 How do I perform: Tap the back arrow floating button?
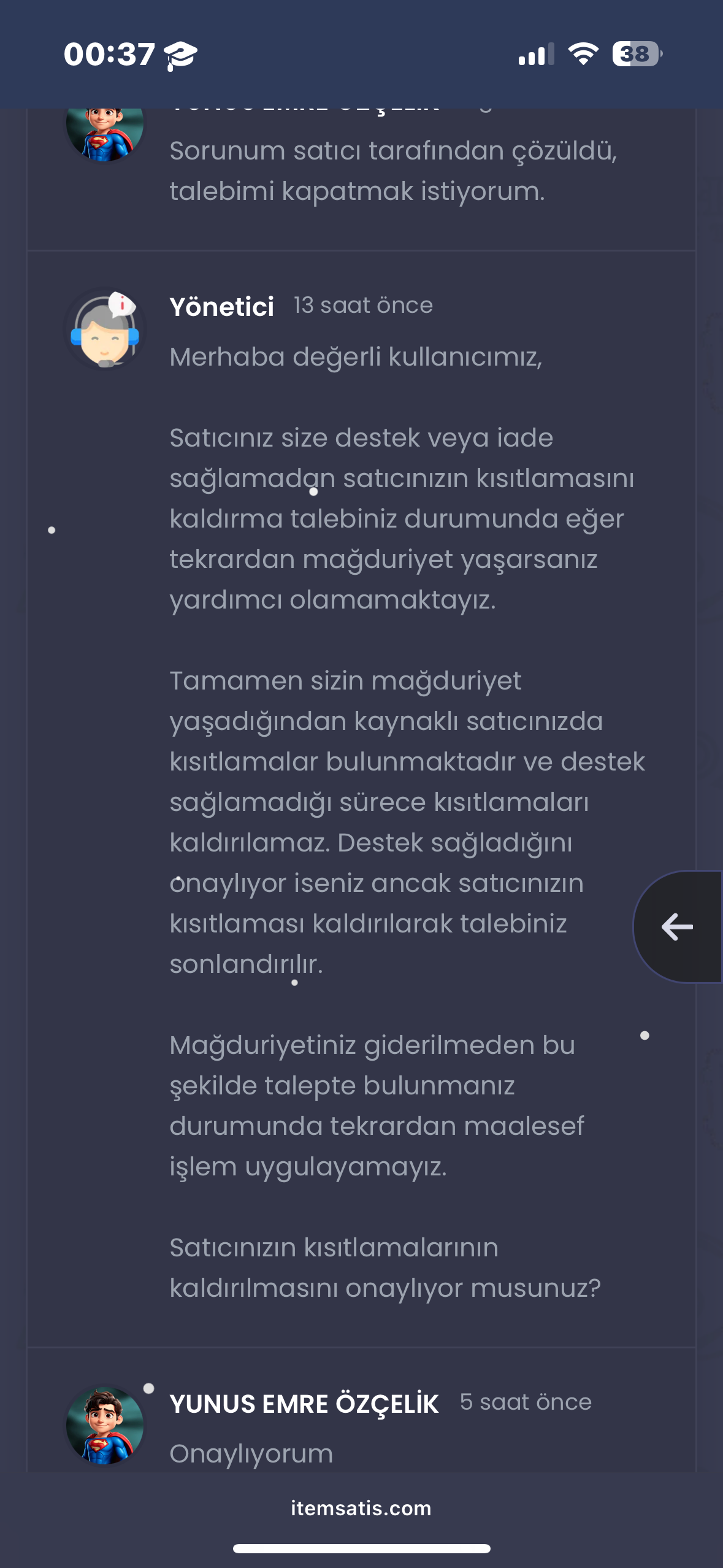point(678,926)
